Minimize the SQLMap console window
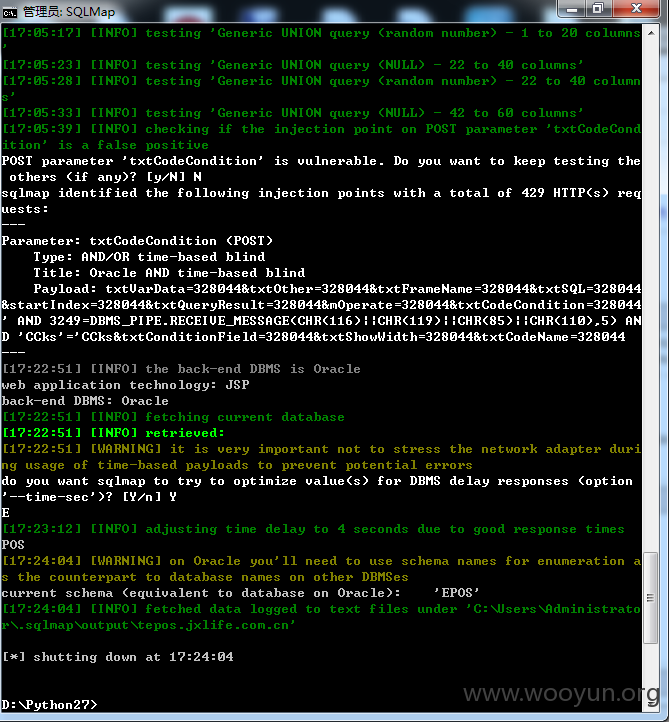669x722 pixels. click(572, 9)
